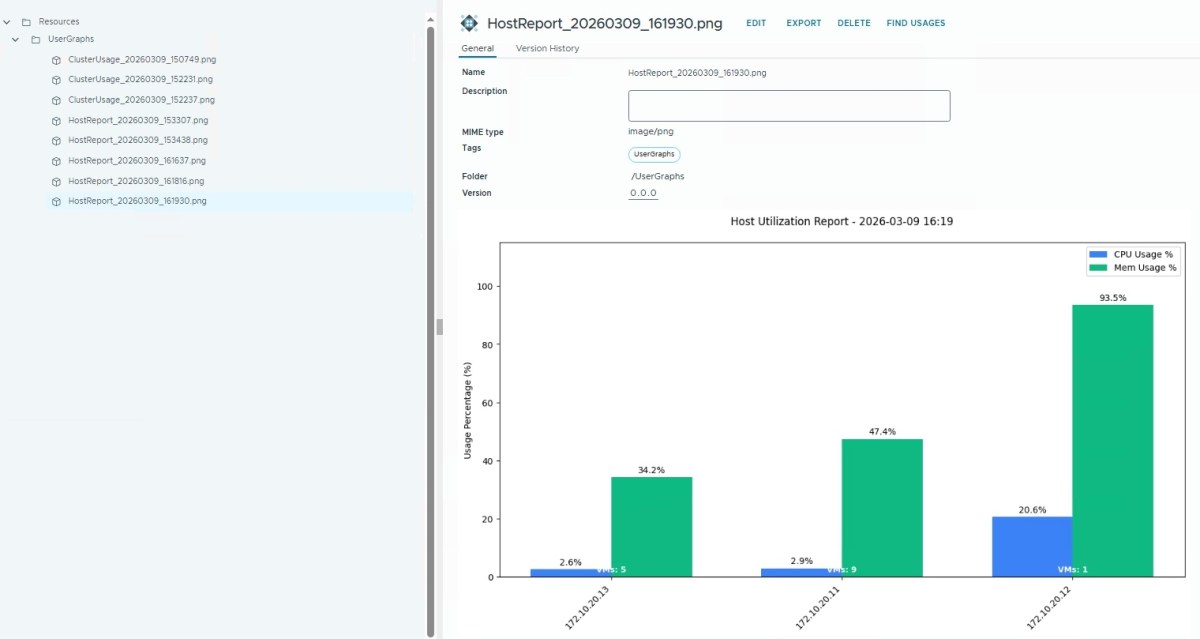Click the FIND USAGES link
1200x639 pixels.
click(x=915, y=22)
